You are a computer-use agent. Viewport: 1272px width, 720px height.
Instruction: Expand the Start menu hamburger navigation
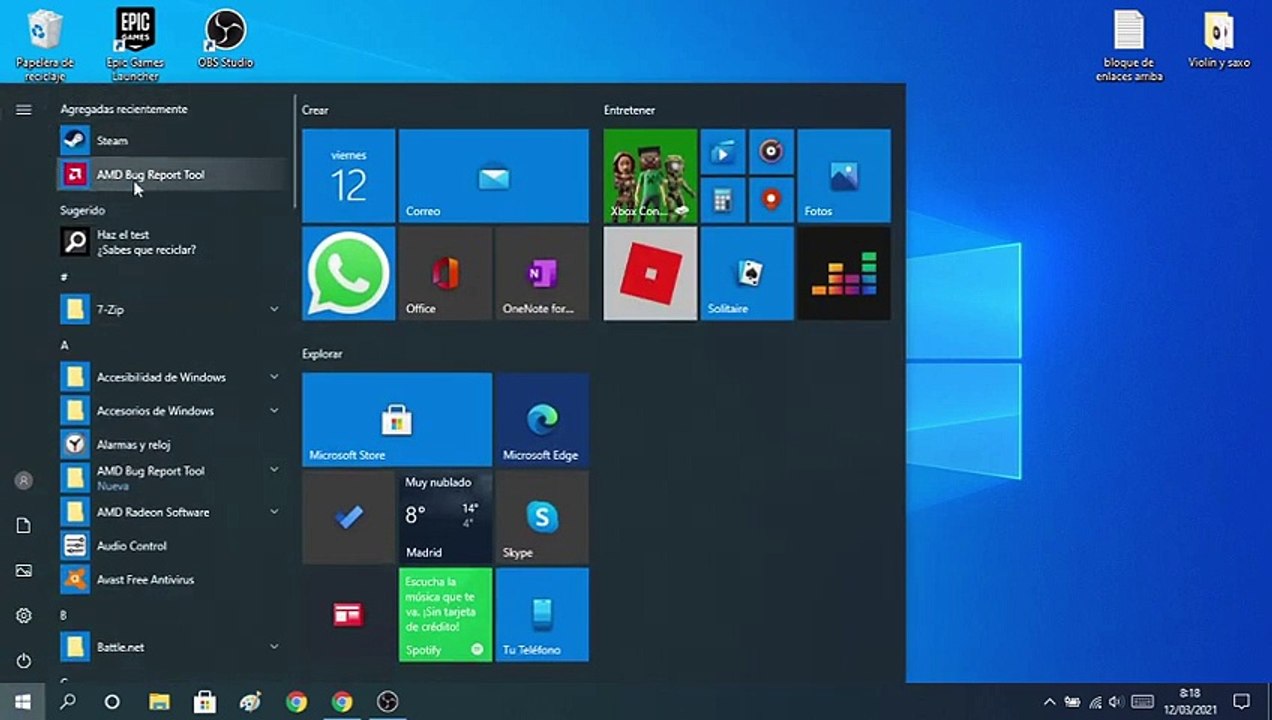pos(24,109)
